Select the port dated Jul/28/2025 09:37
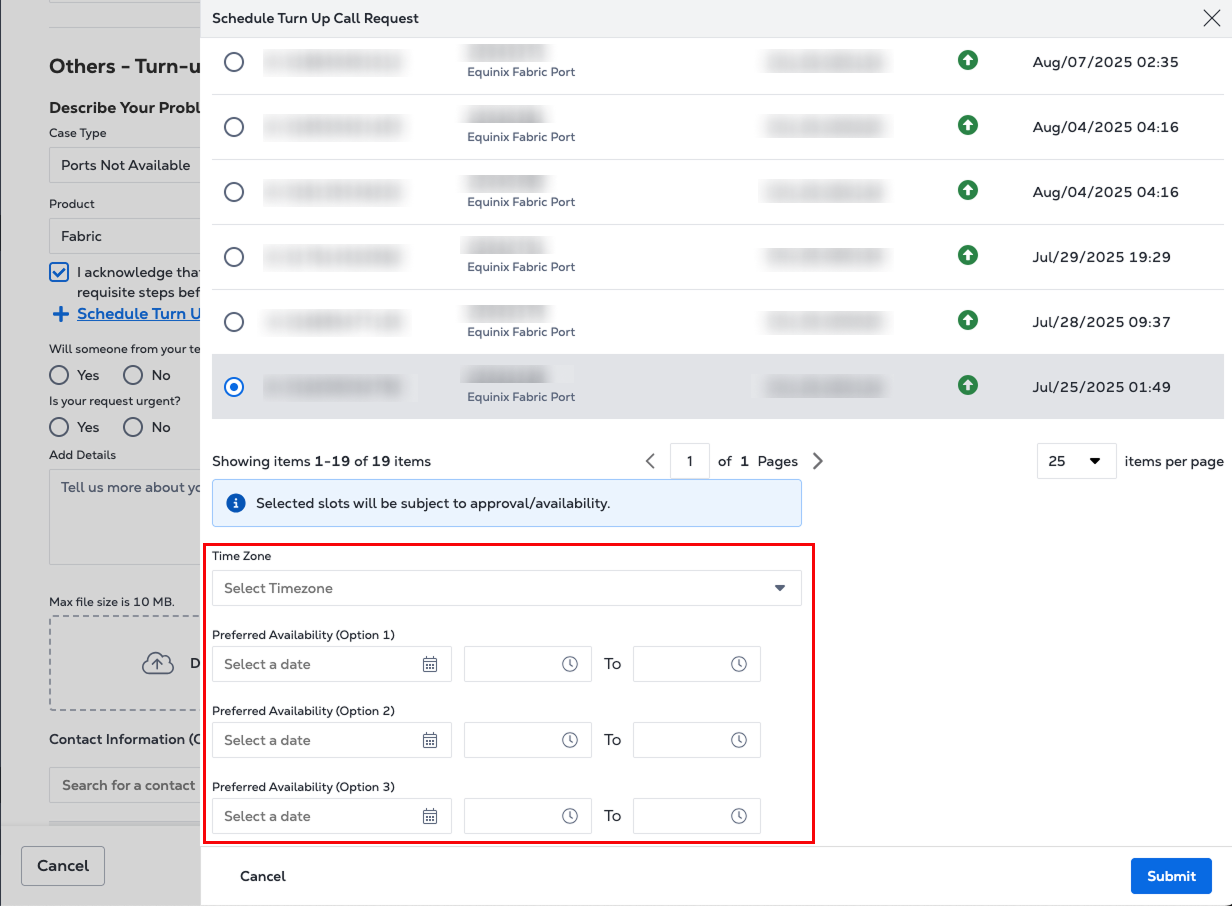This screenshot has width=1232, height=906. click(x=234, y=322)
